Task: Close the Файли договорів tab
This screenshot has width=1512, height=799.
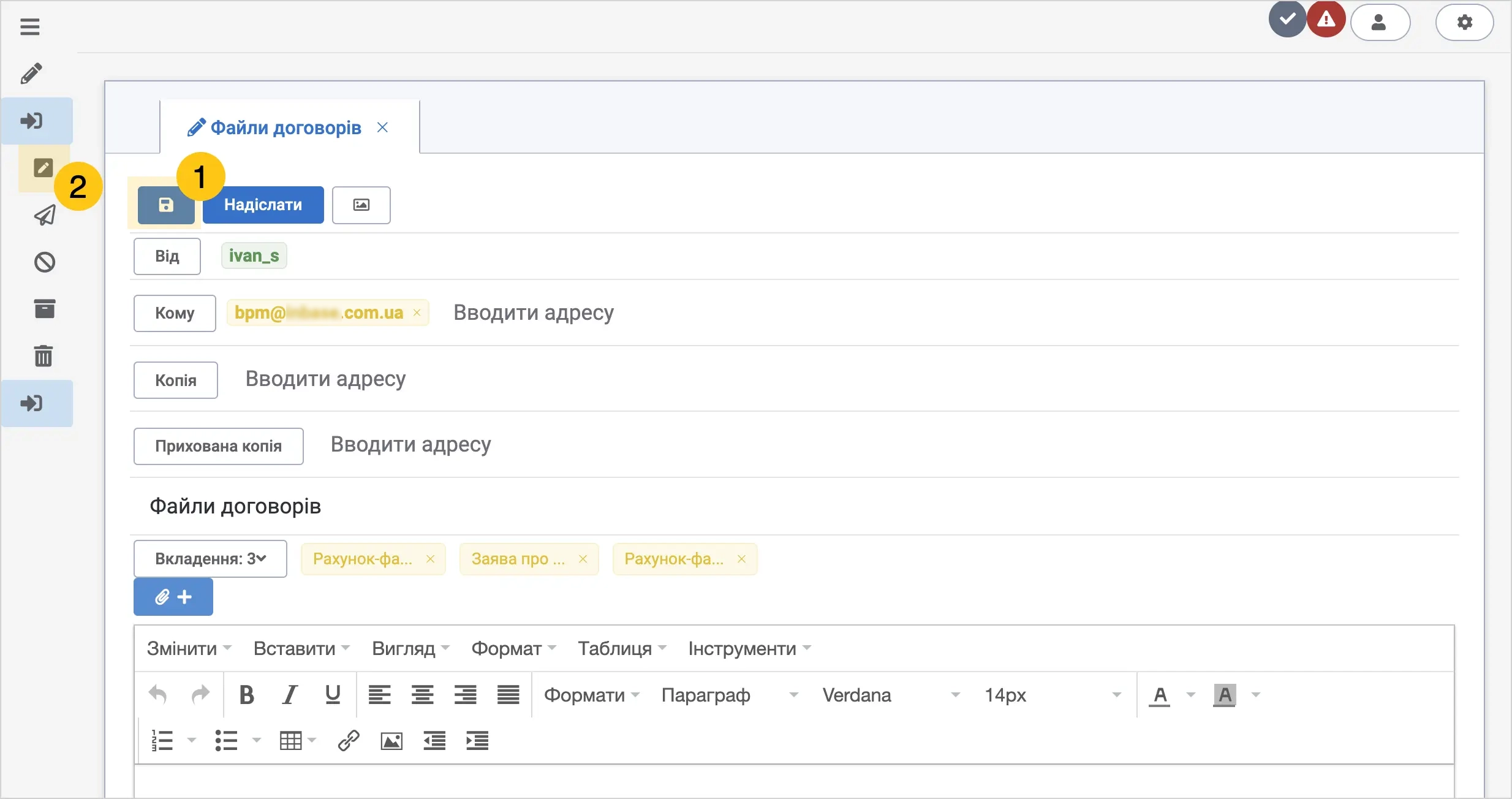Action: [x=382, y=127]
